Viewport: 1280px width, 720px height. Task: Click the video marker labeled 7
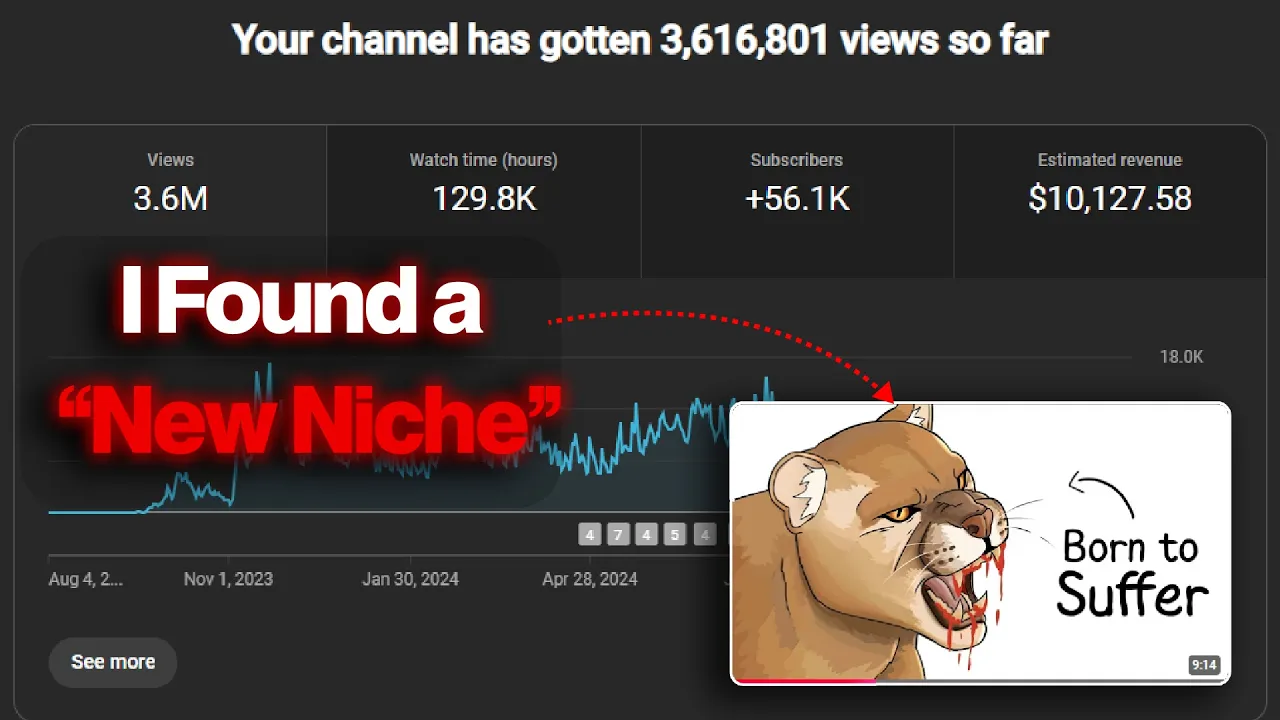coord(618,535)
